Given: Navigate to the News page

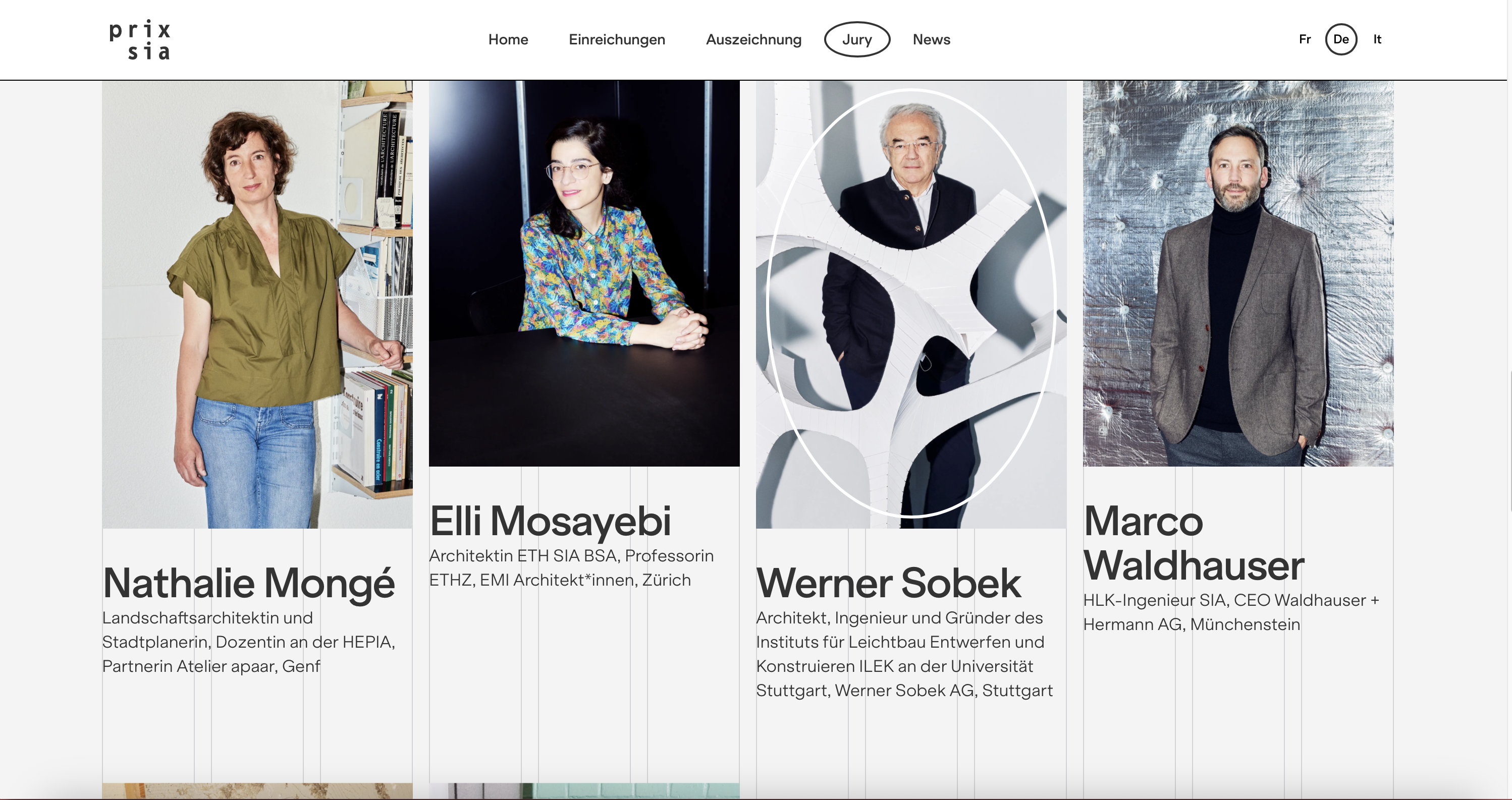Looking at the screenshot, I should tap(931, 39).
